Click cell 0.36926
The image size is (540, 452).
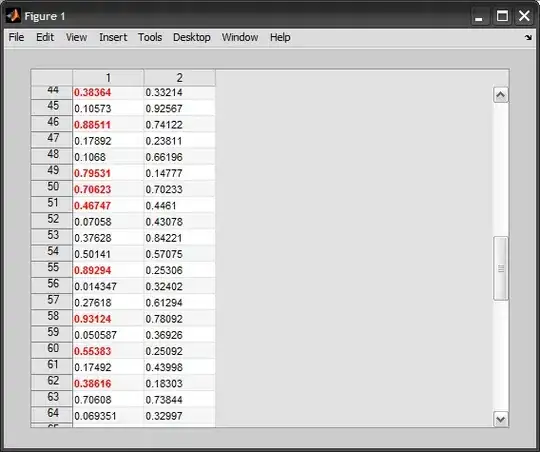coord(179,335)
